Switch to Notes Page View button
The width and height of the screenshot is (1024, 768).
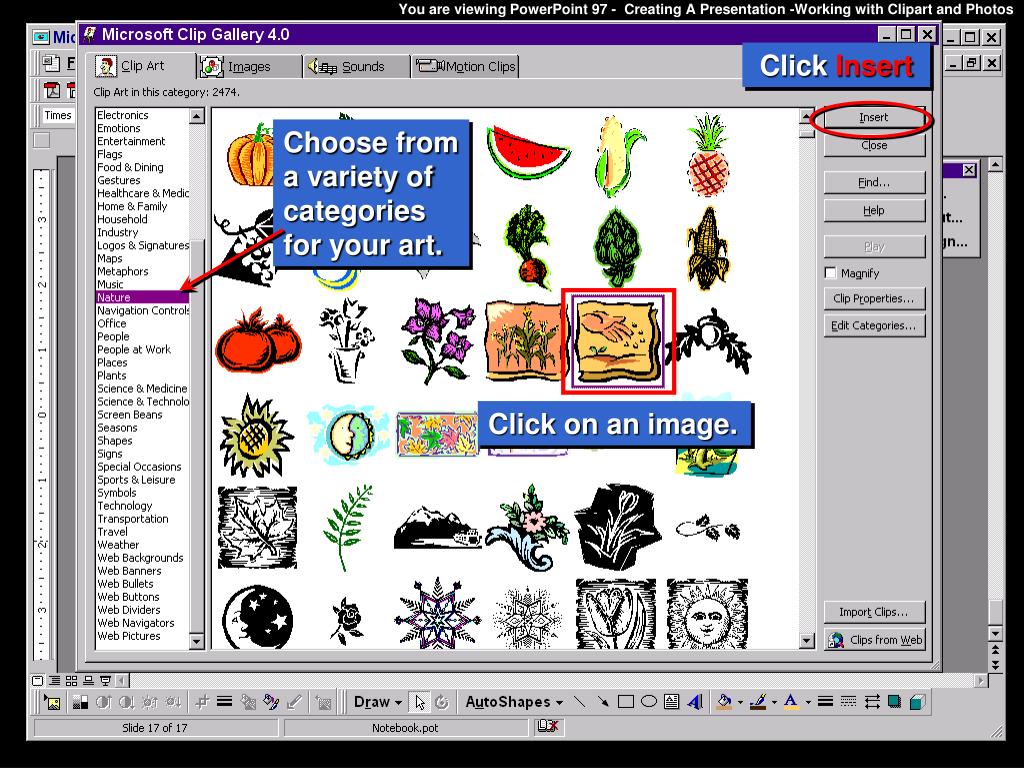click(x=88, y=680)
